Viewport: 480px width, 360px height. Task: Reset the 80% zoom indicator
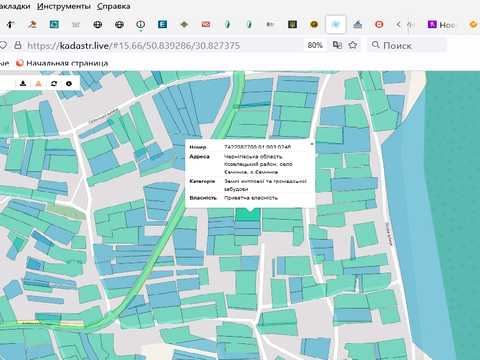click(315, 45)
